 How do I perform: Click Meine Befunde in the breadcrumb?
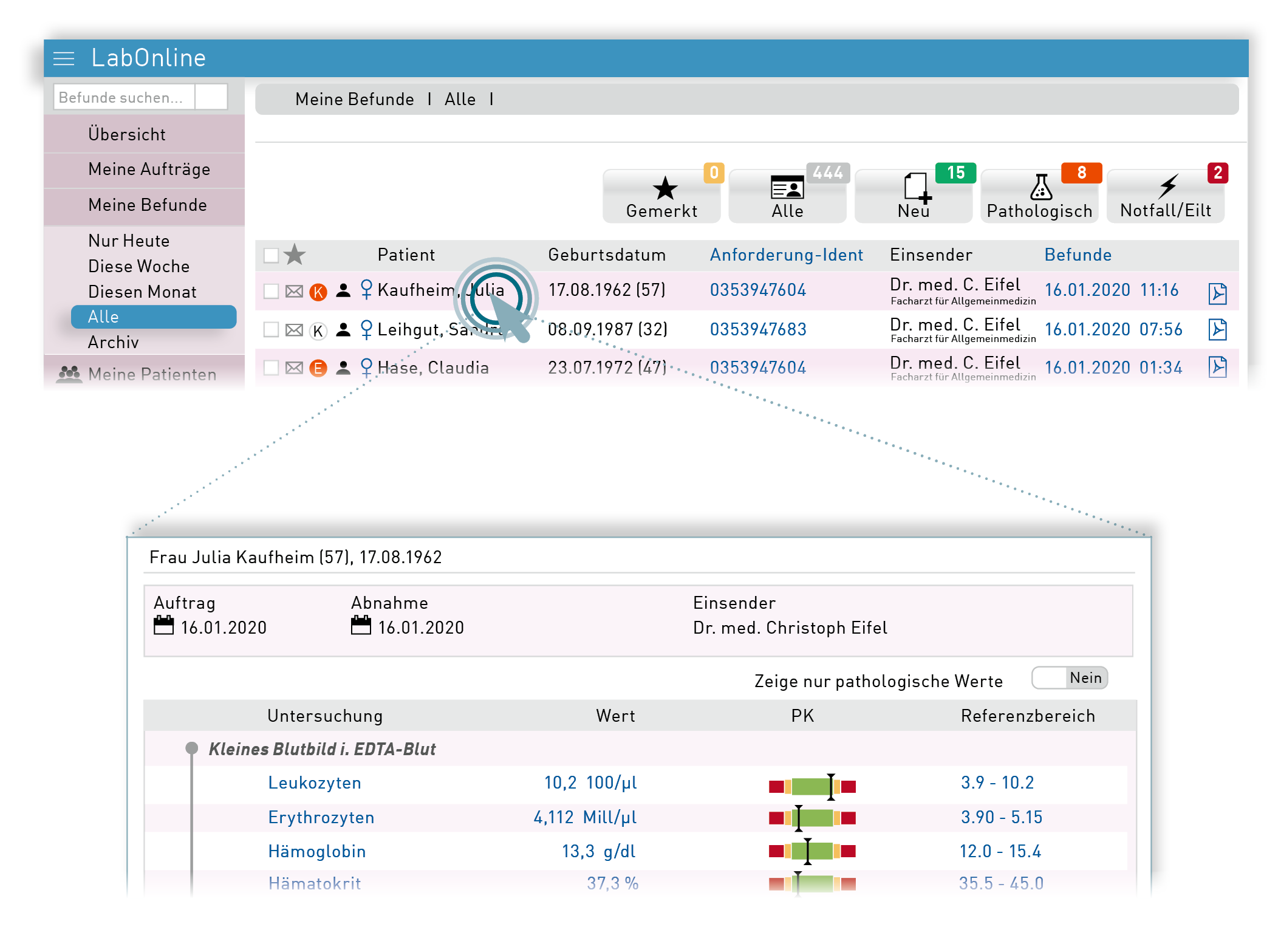click(x=355, y=99)
